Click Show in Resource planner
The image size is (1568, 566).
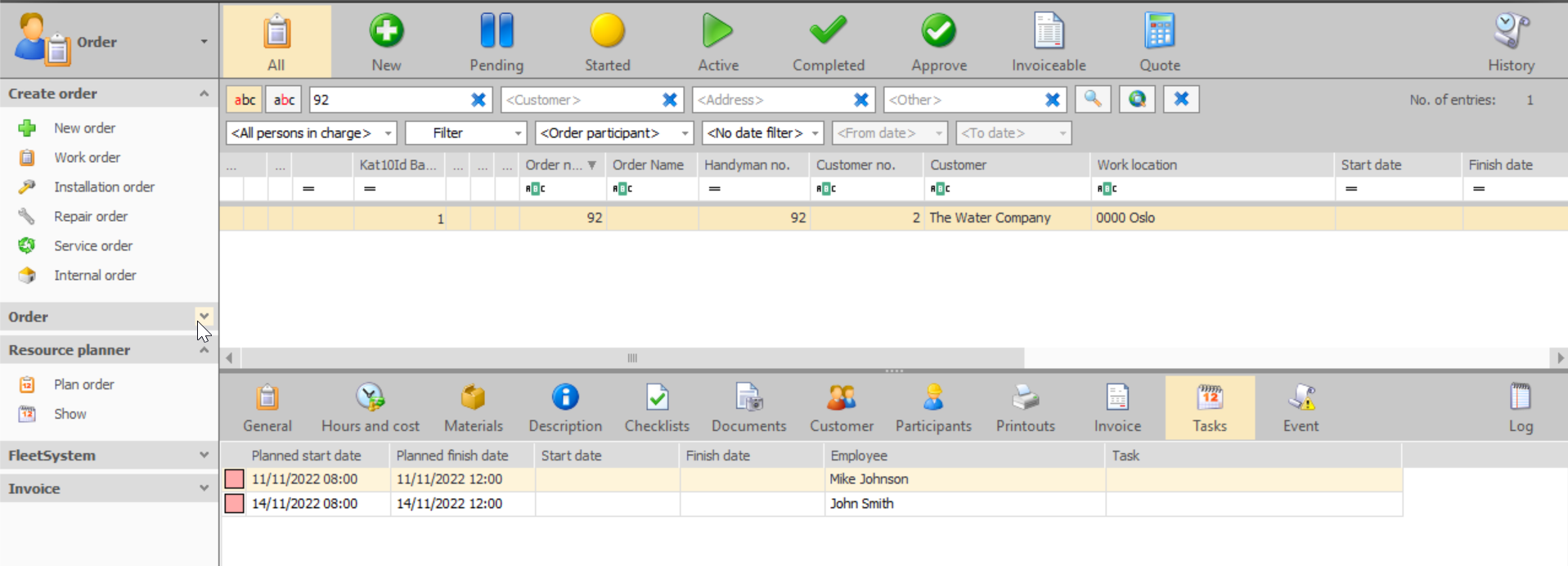point(70,414)
